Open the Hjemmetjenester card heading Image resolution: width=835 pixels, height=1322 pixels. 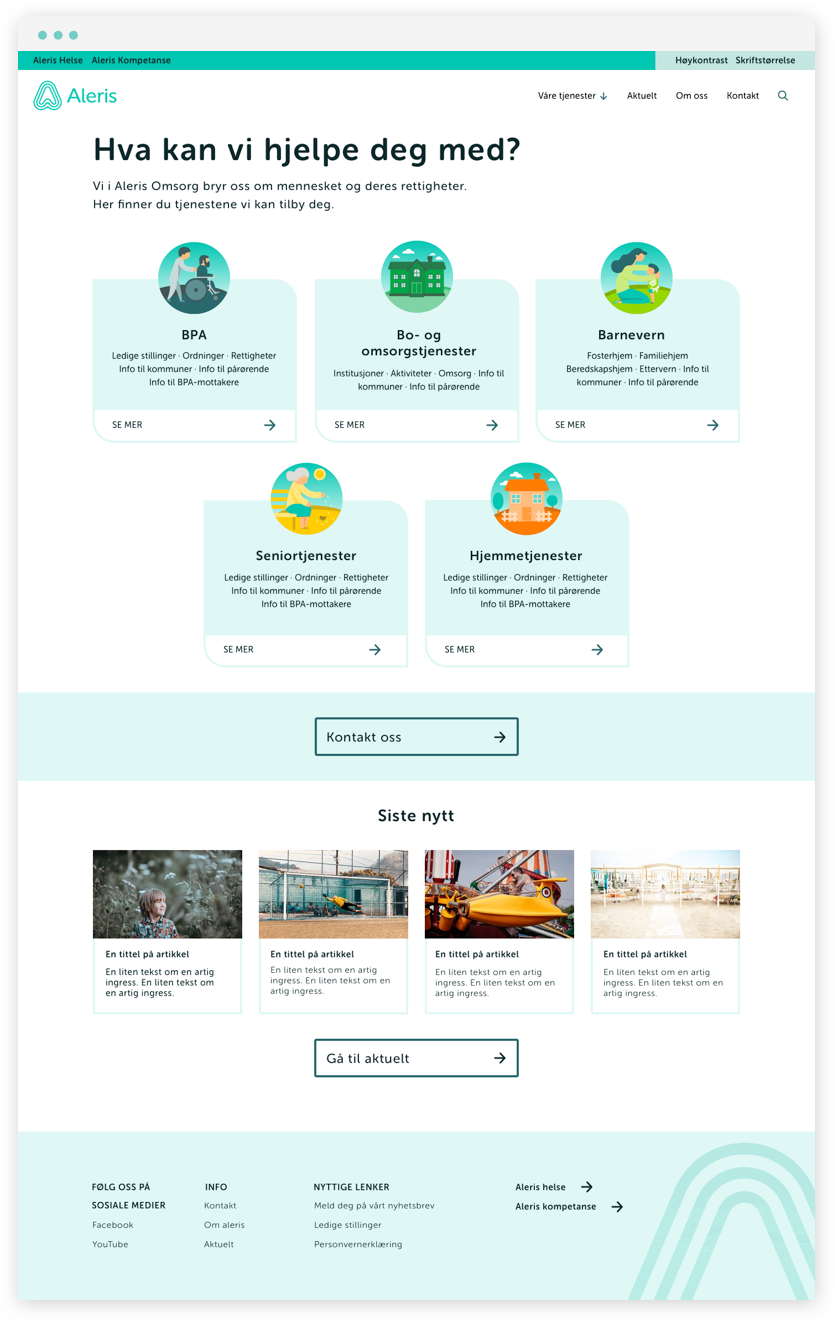pyautogui.click(x=526, y=556)
